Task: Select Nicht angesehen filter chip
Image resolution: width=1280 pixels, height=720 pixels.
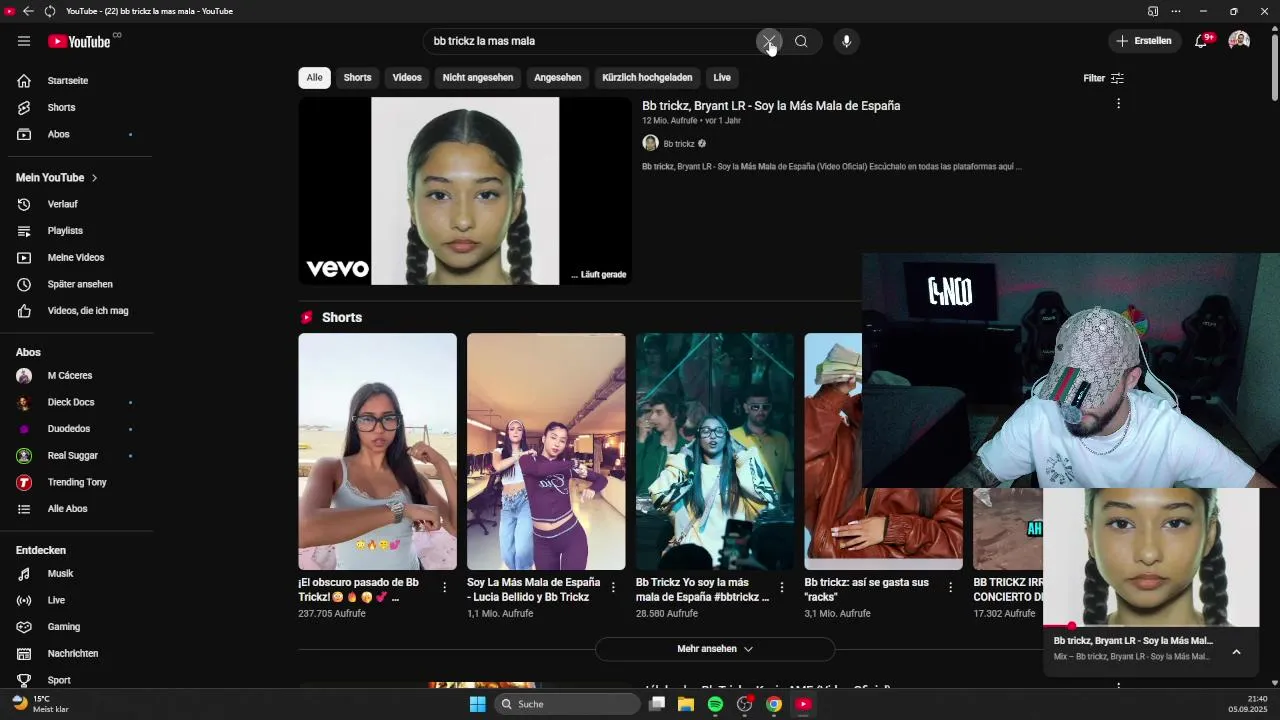Action: 478,78
